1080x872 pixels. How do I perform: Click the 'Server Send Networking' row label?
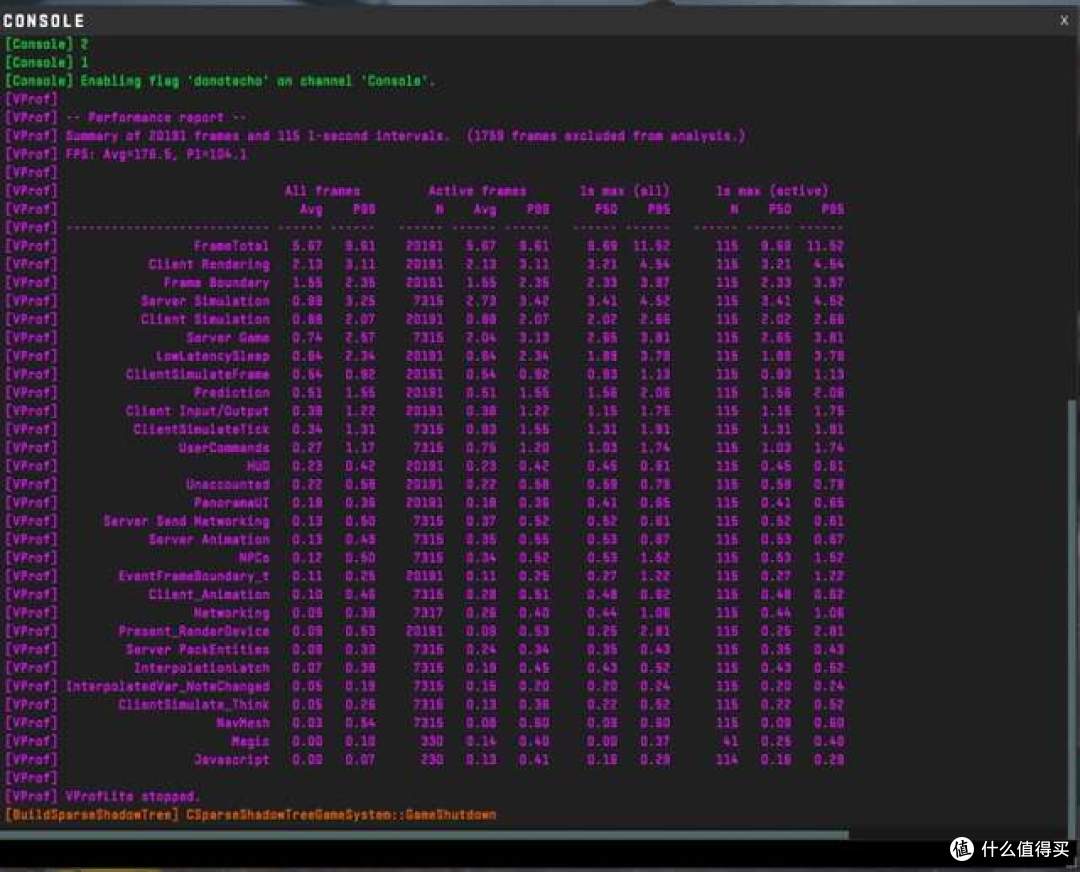tap(186, 521)
